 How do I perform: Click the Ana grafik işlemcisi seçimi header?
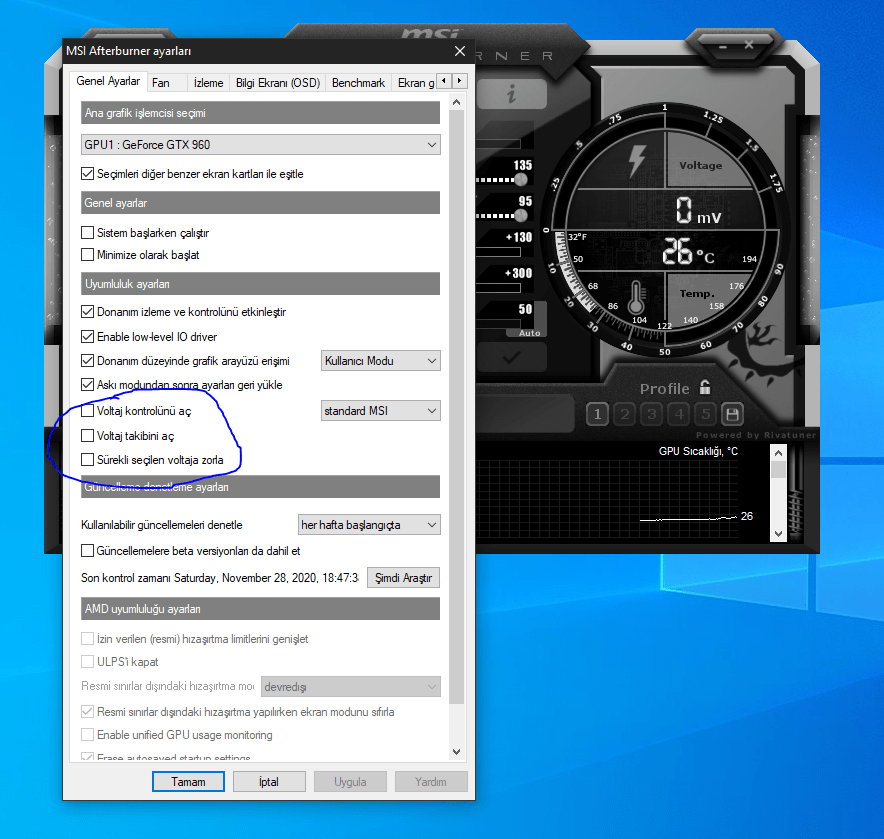(260, 113)
